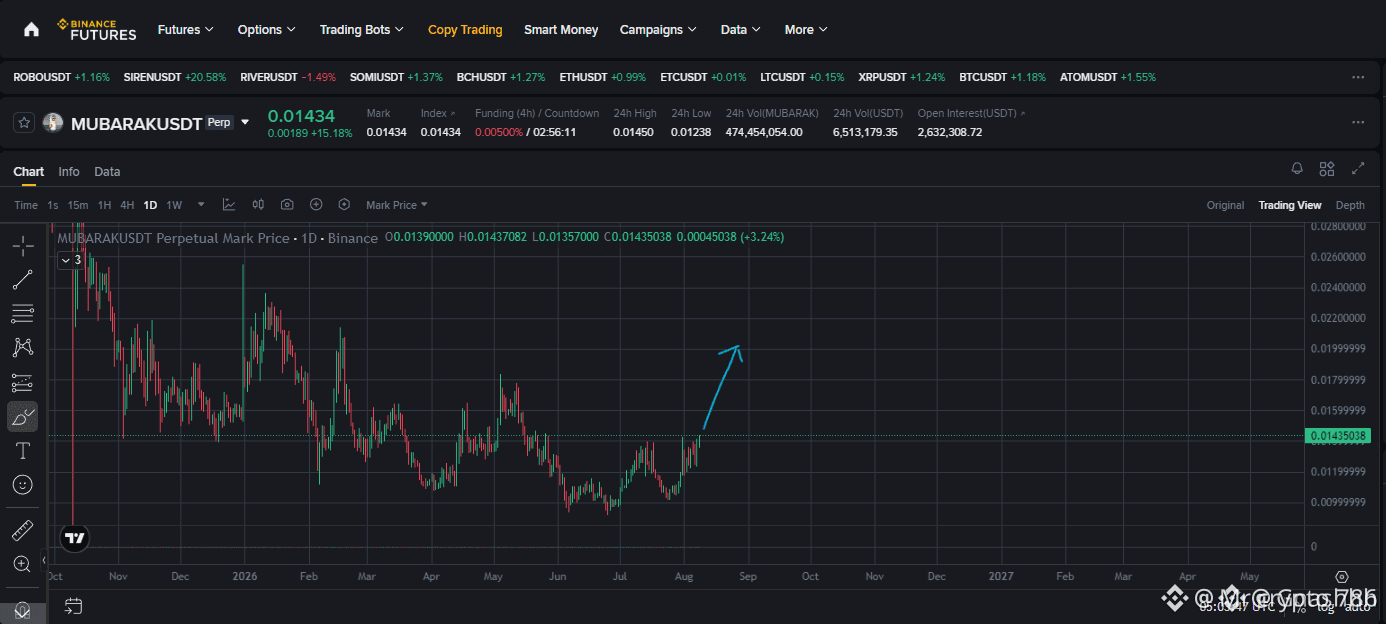The image size is (1386, 624).
Task: Open the Futures dropdown menu
Action: (x=186, y=30)
